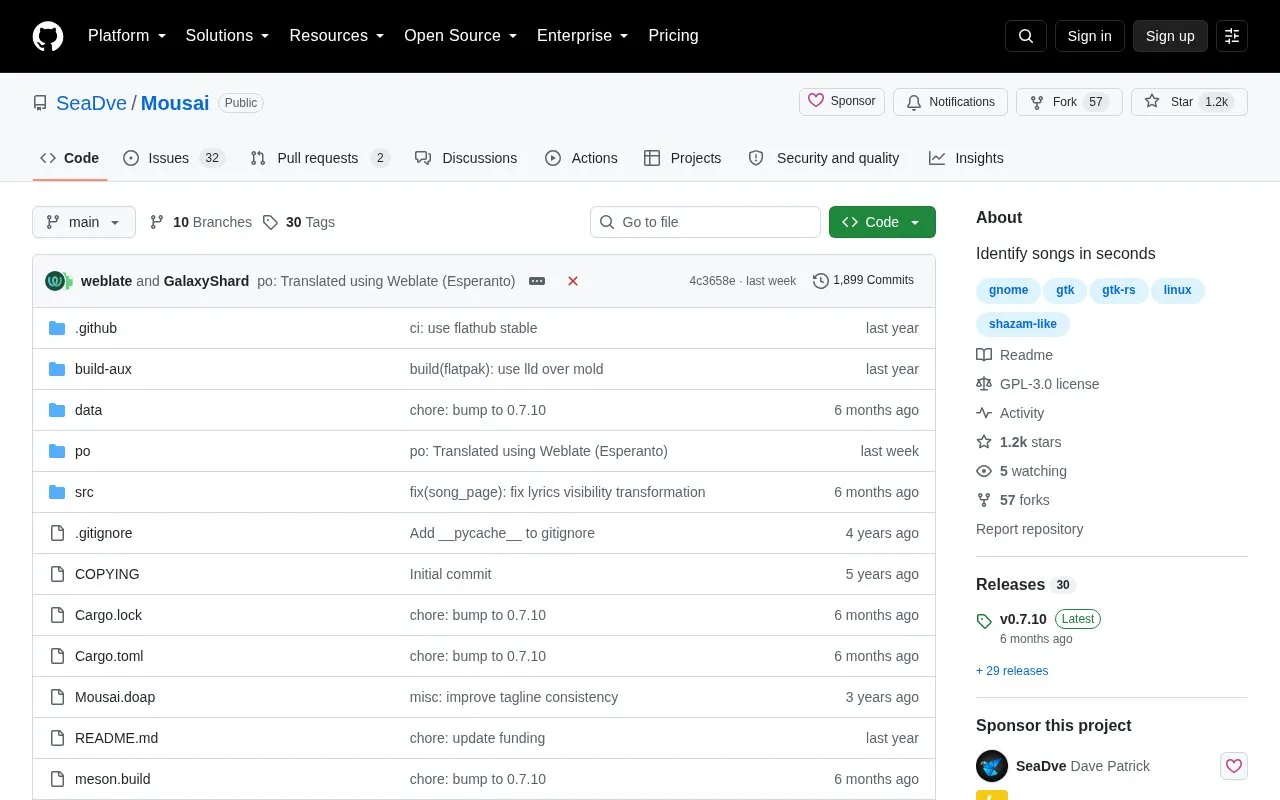
Task: Open the 10 Branches link
Action: (201, 222)
